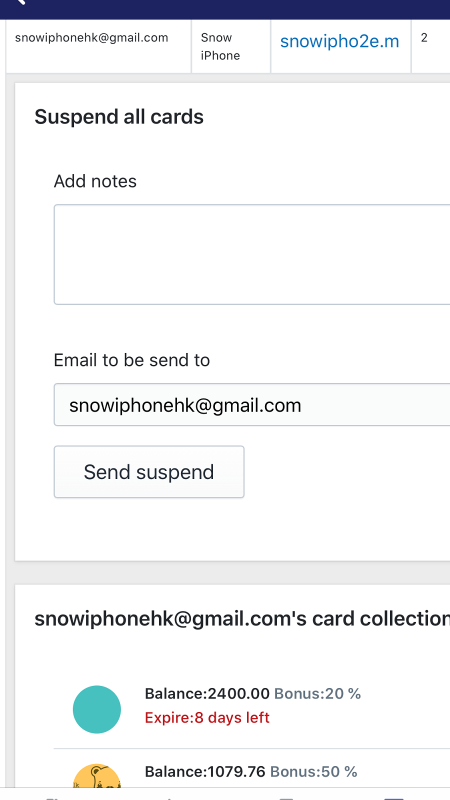Focus the recipient email input field

(x=252, y=405)
